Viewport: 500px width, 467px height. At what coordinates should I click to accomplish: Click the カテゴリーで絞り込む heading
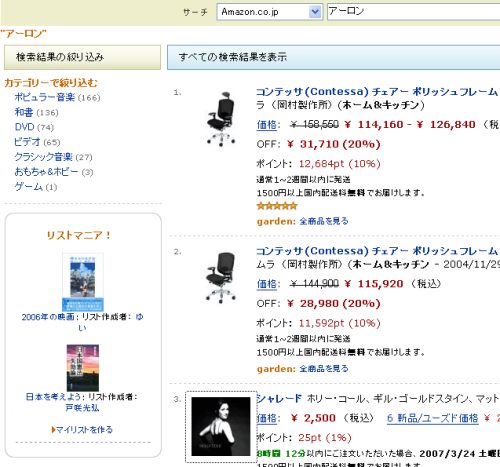(51, 83)
